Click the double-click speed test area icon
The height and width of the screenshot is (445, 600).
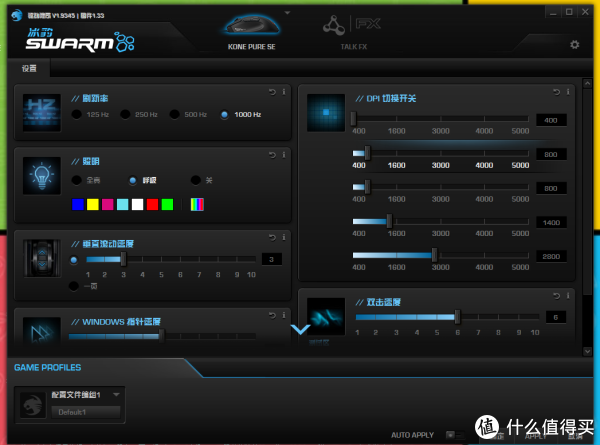[326, 317]
